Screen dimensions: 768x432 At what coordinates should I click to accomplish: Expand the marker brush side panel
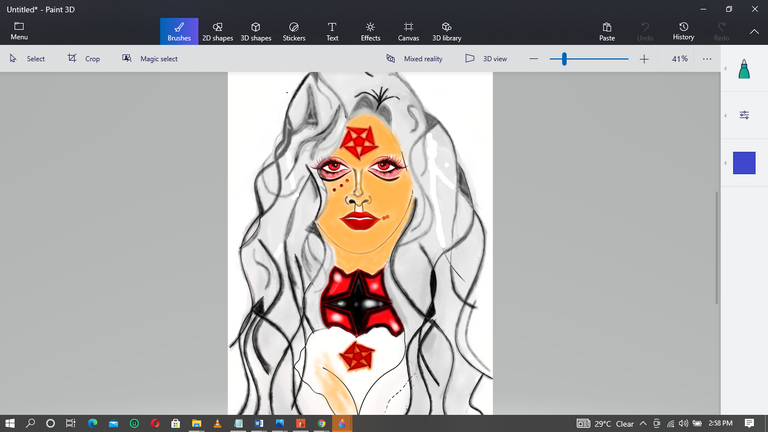point(744,69)
